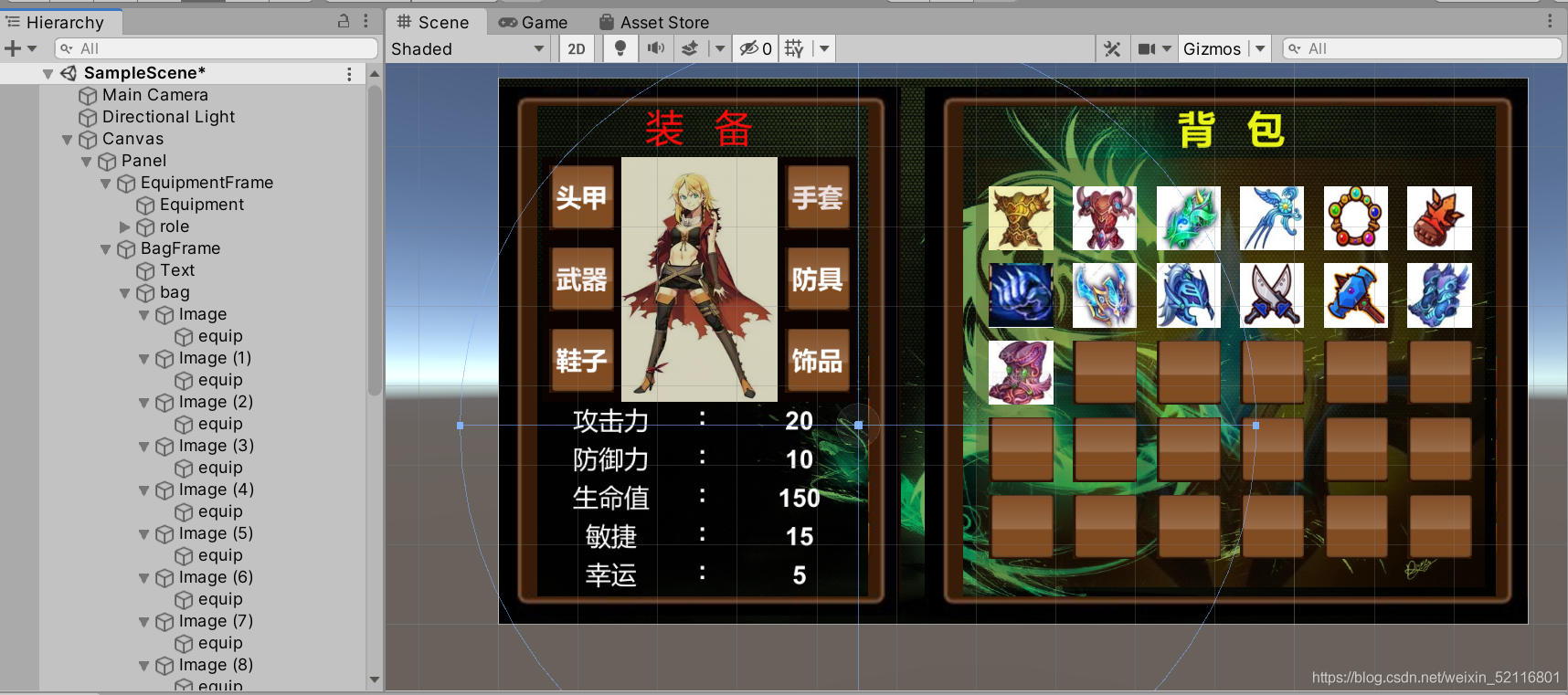Image resolution: width=1568 pixels, height=695 pixels.
Task: Select the Image (7) cube icon
Action: point(164,621)
